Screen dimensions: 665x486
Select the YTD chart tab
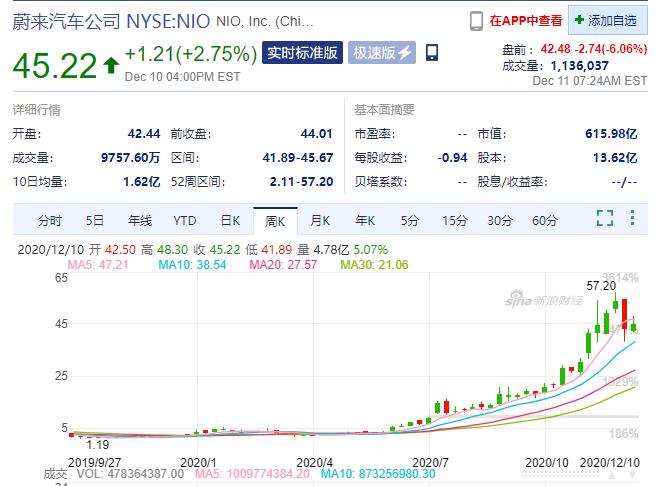185,221
